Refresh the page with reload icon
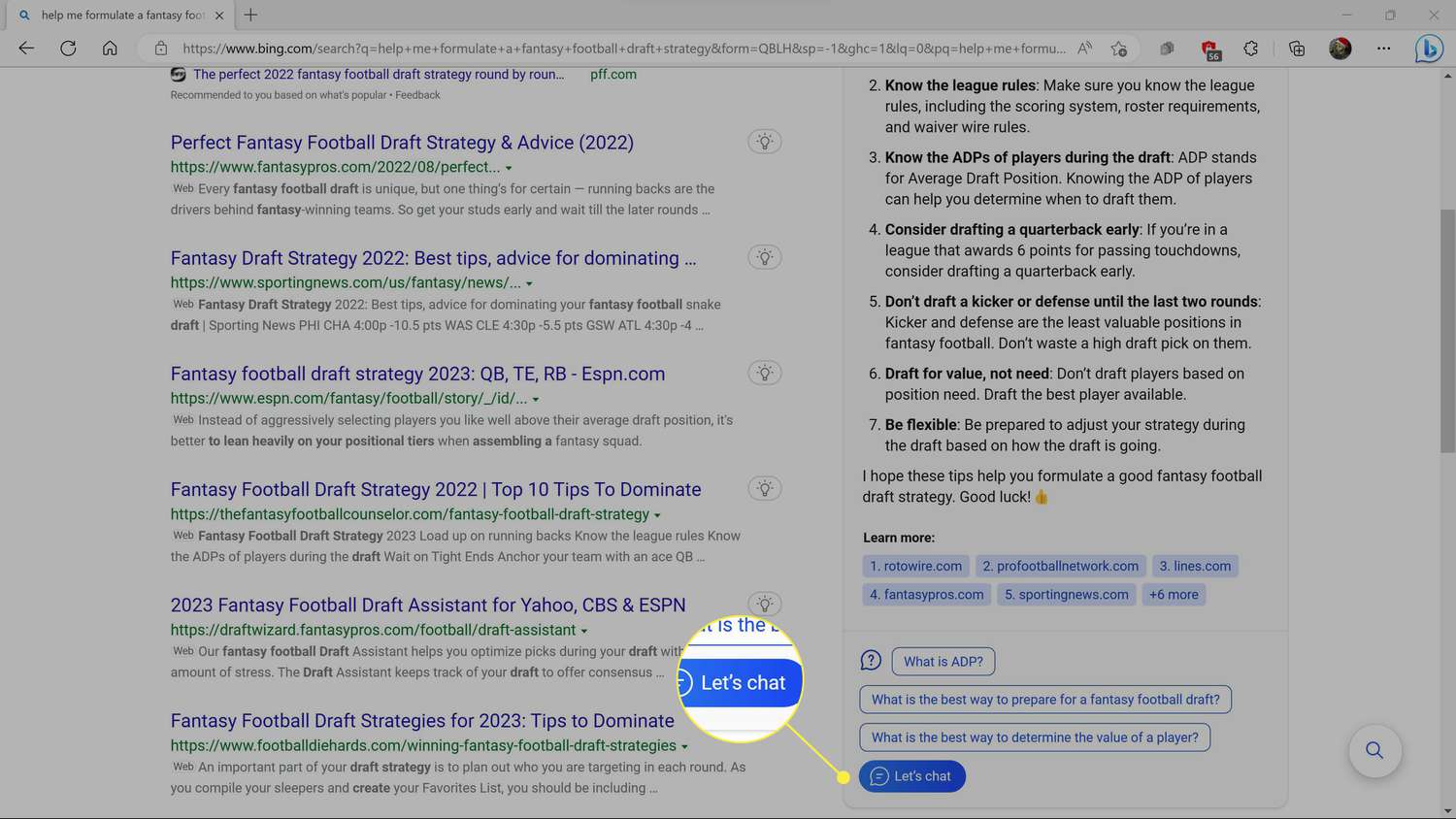This screenshot has height=819, width=1456. [x=68, y=49]
